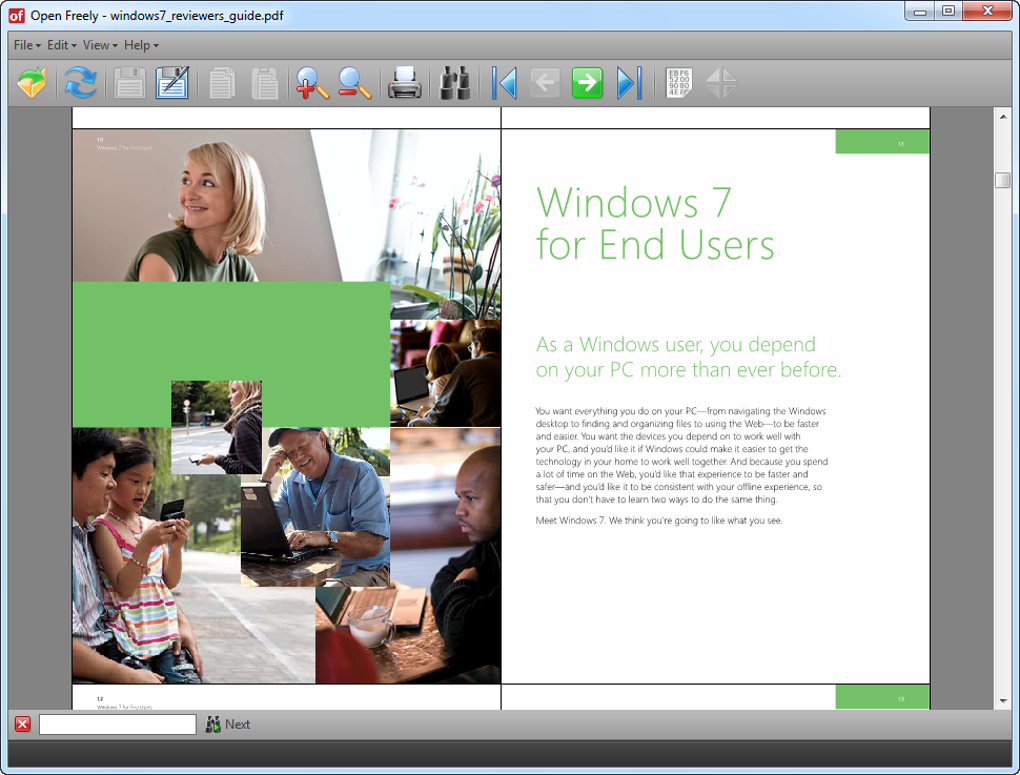Zoom in with the red plus magnifier
The width and height of the screenshot is (1020, 775).
point(312,83)
